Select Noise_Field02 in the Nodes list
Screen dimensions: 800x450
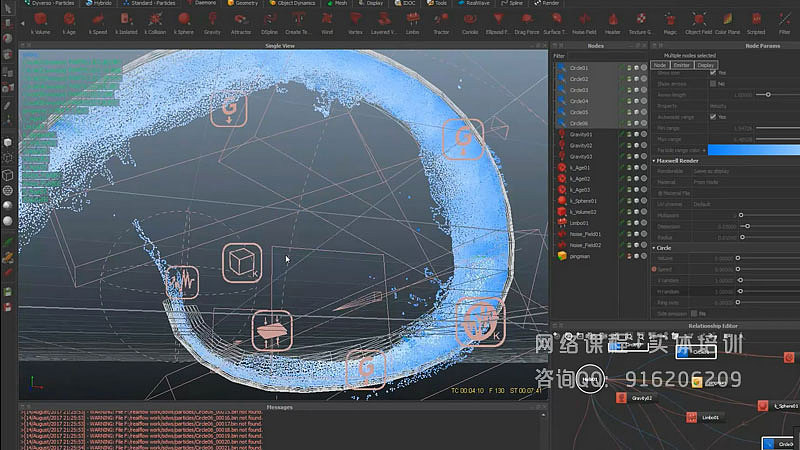585,245
